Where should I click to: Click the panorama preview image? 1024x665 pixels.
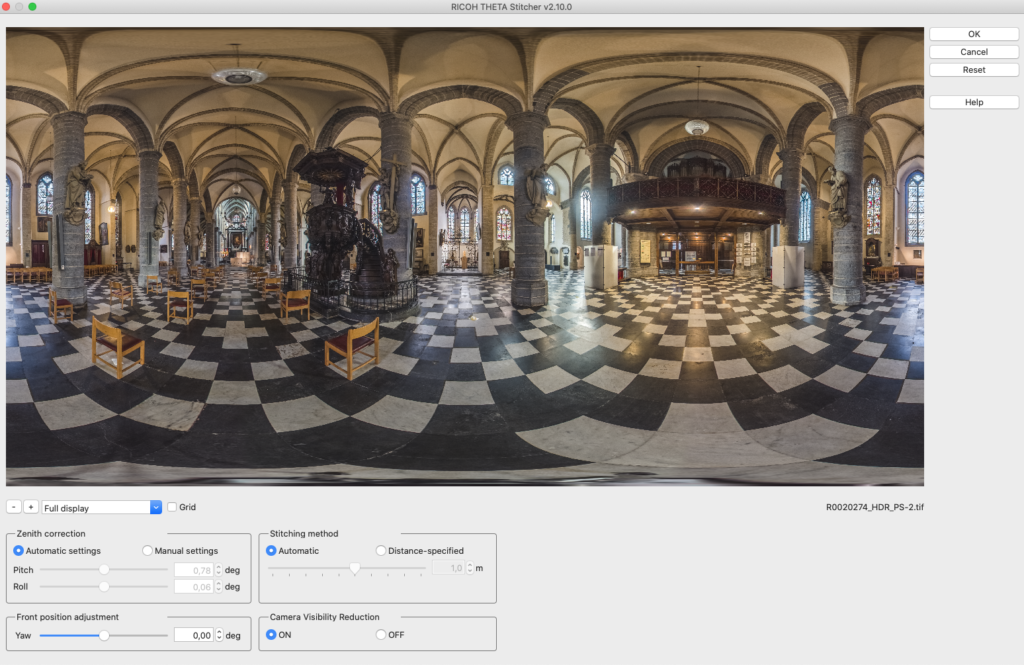pos(465,257)
